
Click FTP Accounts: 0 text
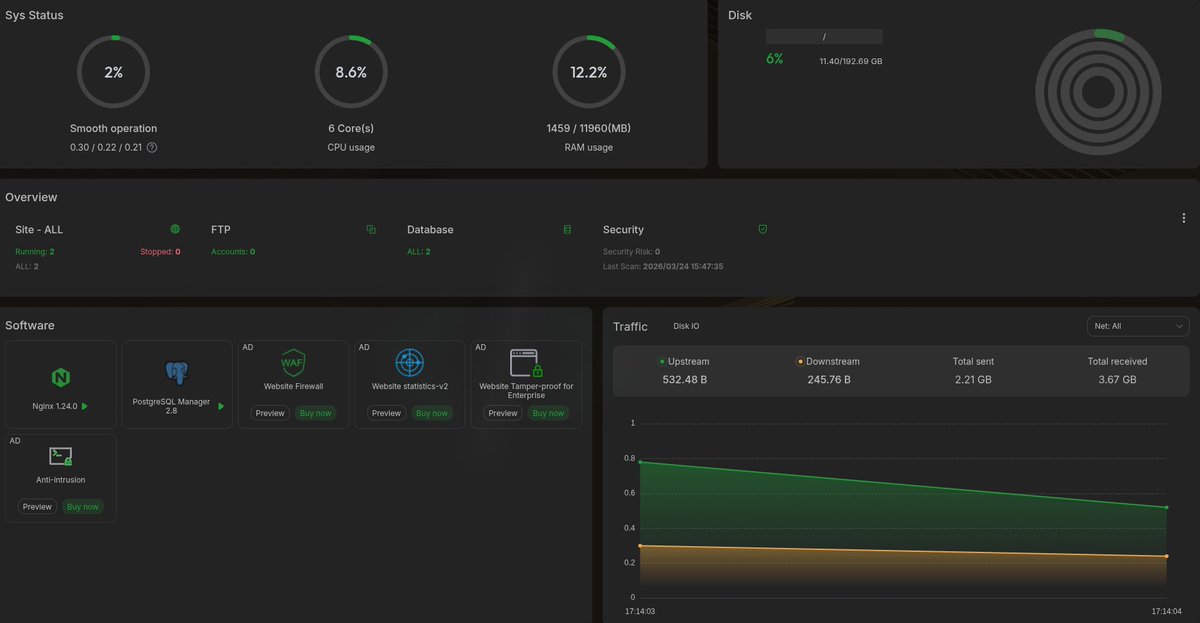point(233,252)
